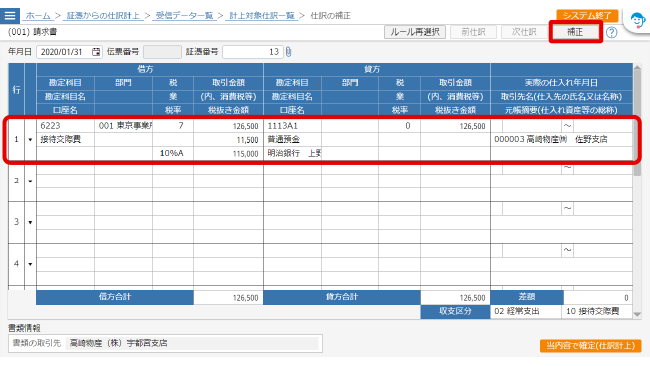Click row number 2 cell
Image resolution: width=650 pixels, height=366 pixels.
click(17, 181)
